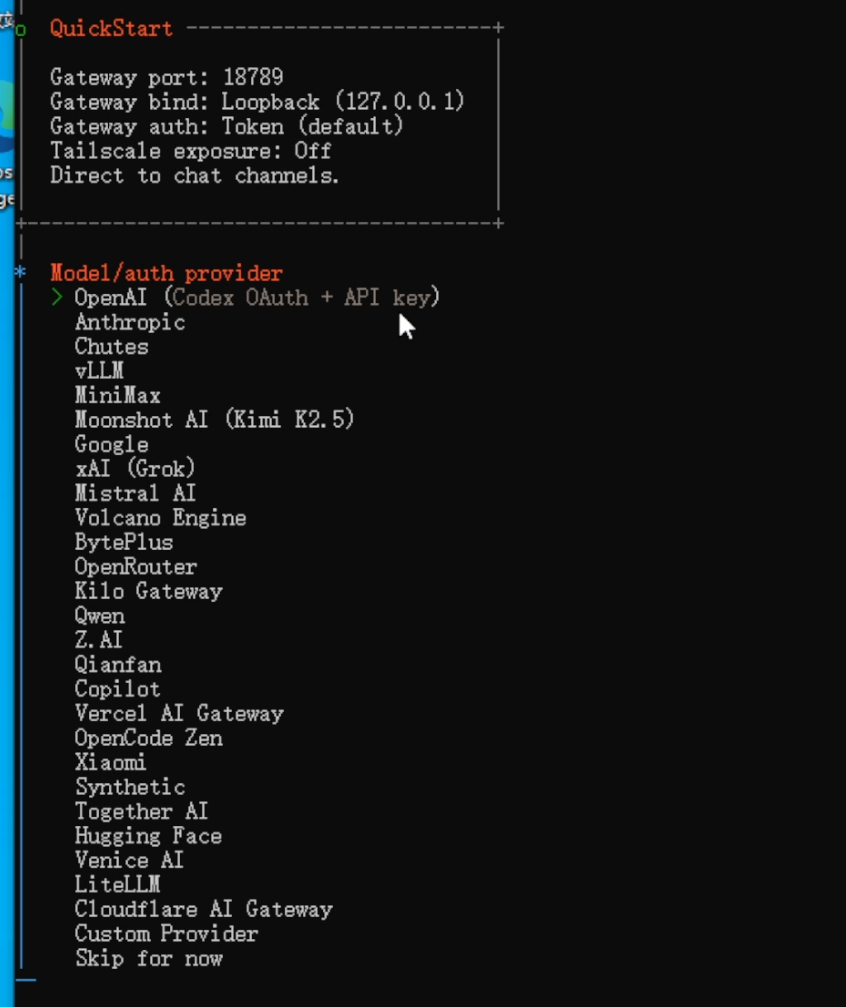This screenshot has width=846, height=1007.
Task: Pick Volcano Engine as provider
Action: tap(160, 518)
